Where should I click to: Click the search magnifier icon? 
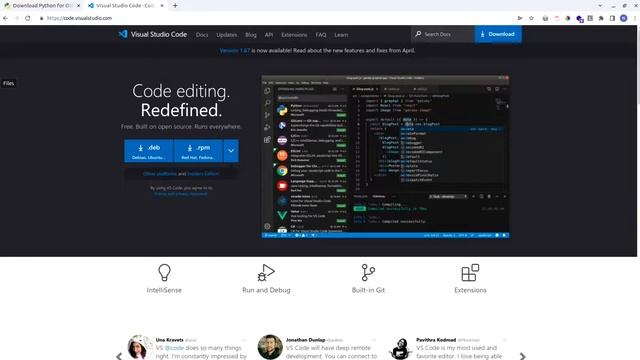tap(418, 34)
